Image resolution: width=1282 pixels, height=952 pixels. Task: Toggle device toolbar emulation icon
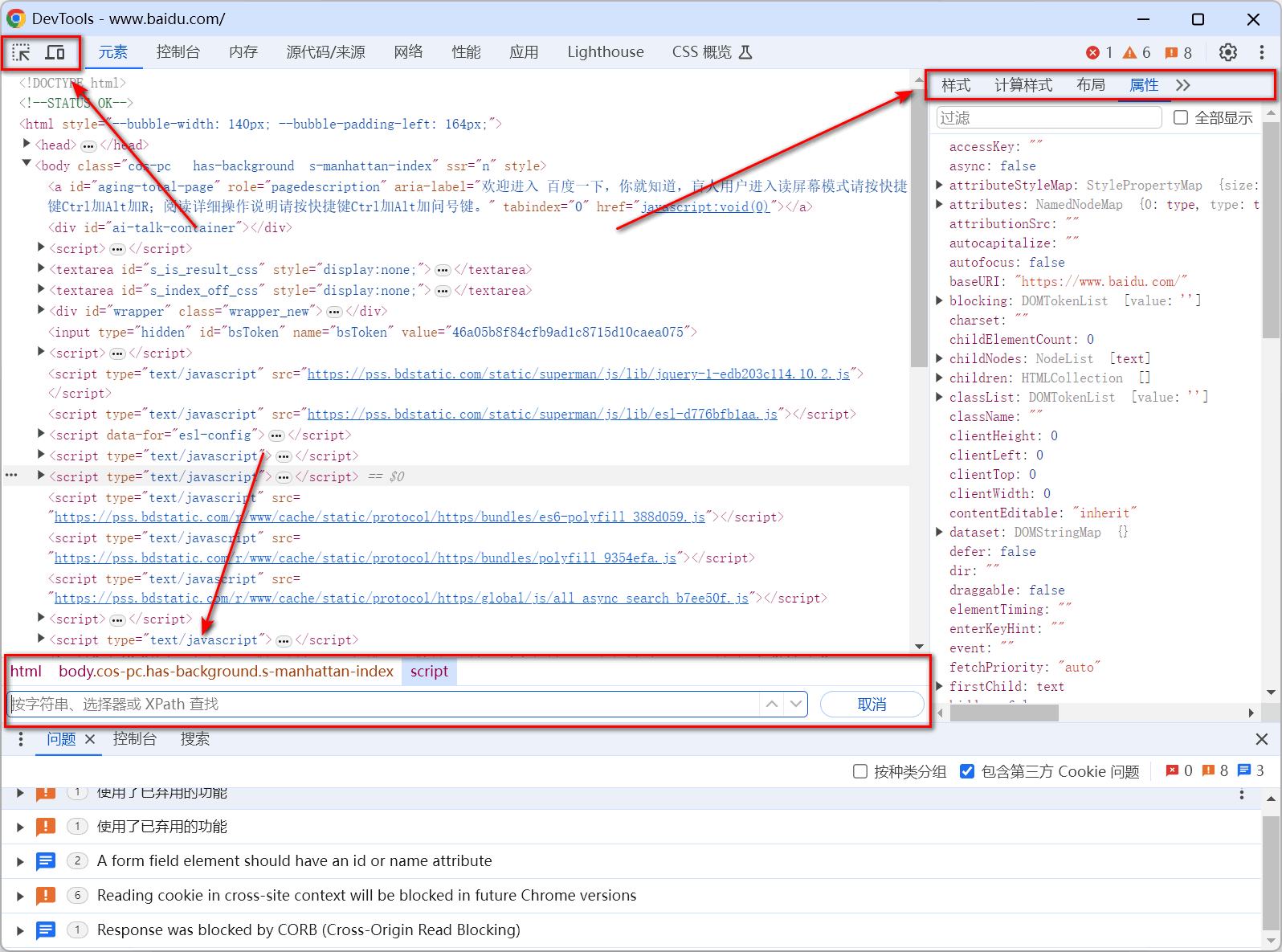pos(55,53)
